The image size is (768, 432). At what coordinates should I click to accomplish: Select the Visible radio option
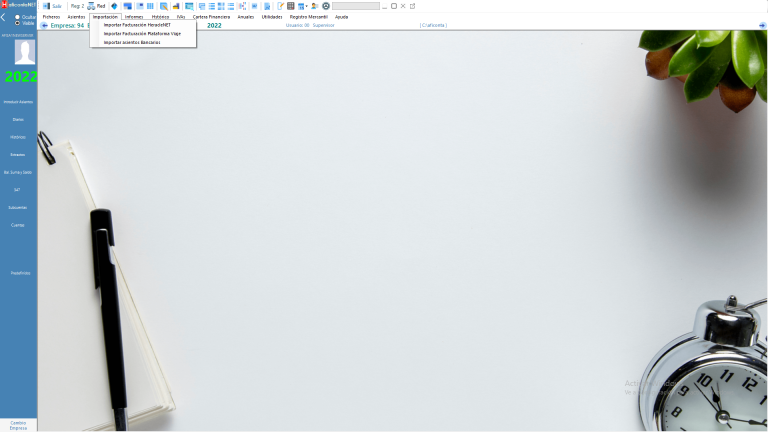click(x=17, y=23)
